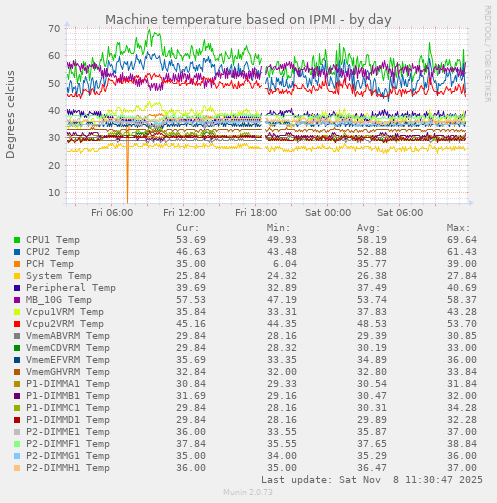Click the 'Fri 12:00' time axis label
497x503 pixels.
coord(184,213)
